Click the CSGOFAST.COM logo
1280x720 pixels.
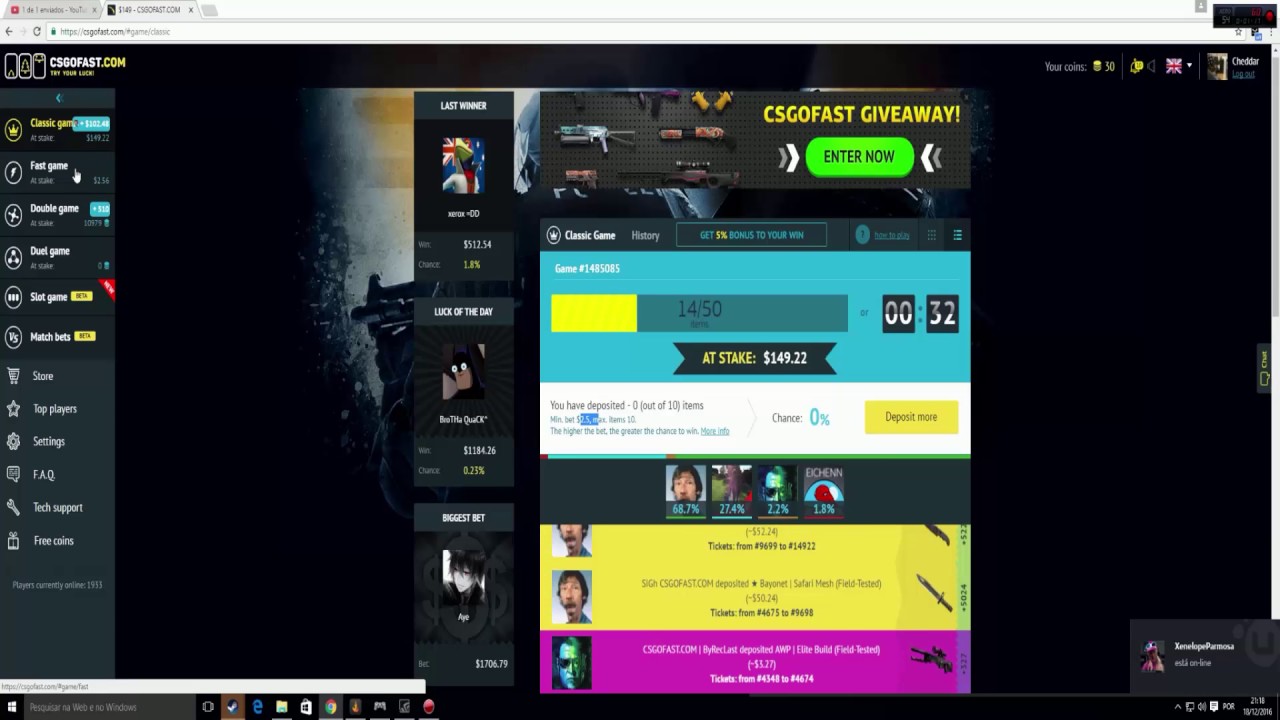click(x=65, y=66)
